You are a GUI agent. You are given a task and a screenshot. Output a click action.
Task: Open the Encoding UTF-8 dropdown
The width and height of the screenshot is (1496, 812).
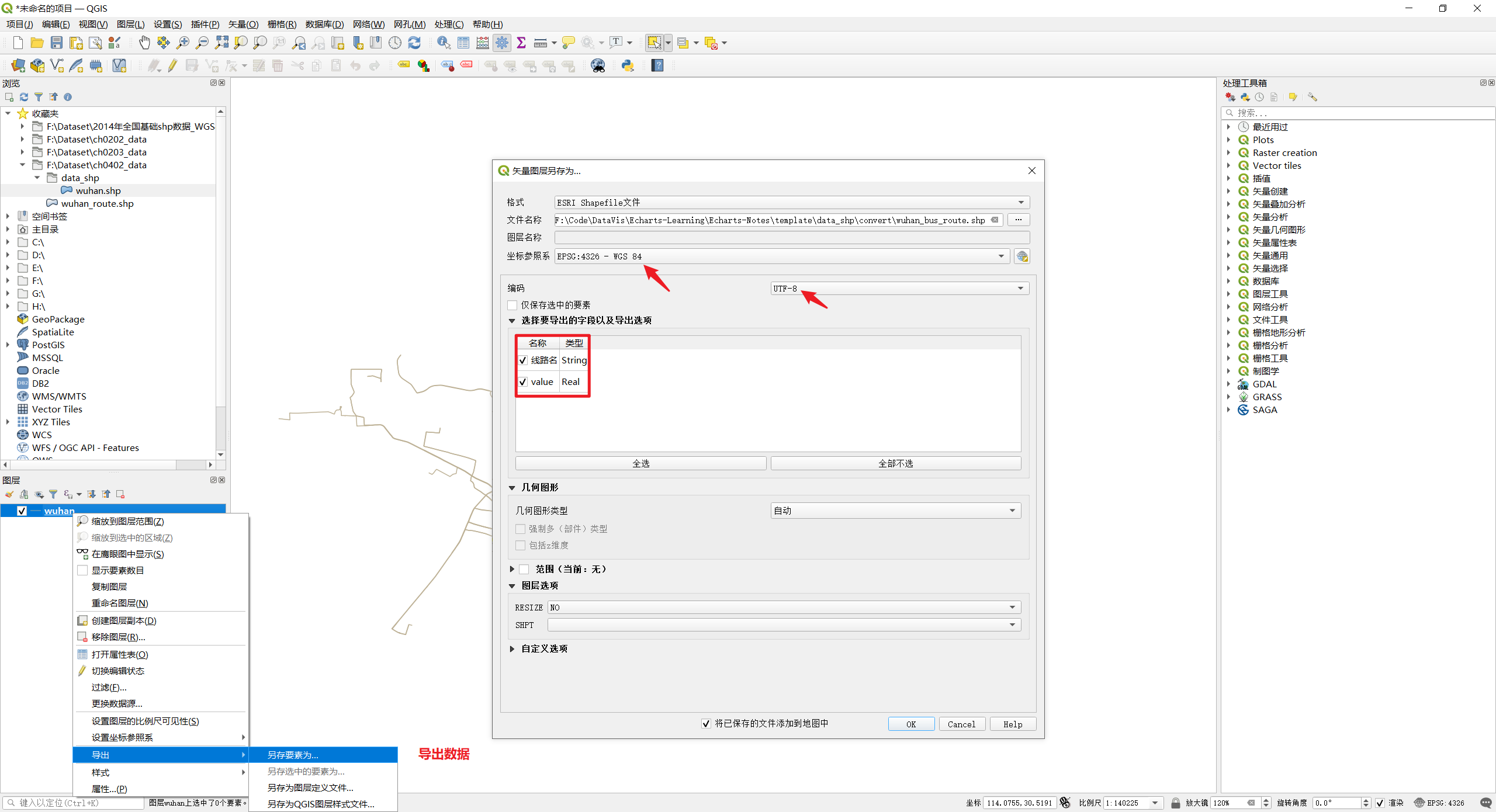point(900,289)
